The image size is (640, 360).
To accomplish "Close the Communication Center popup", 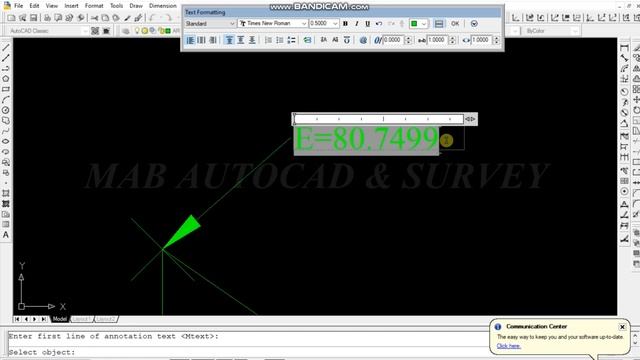I will tap(622, 327).
